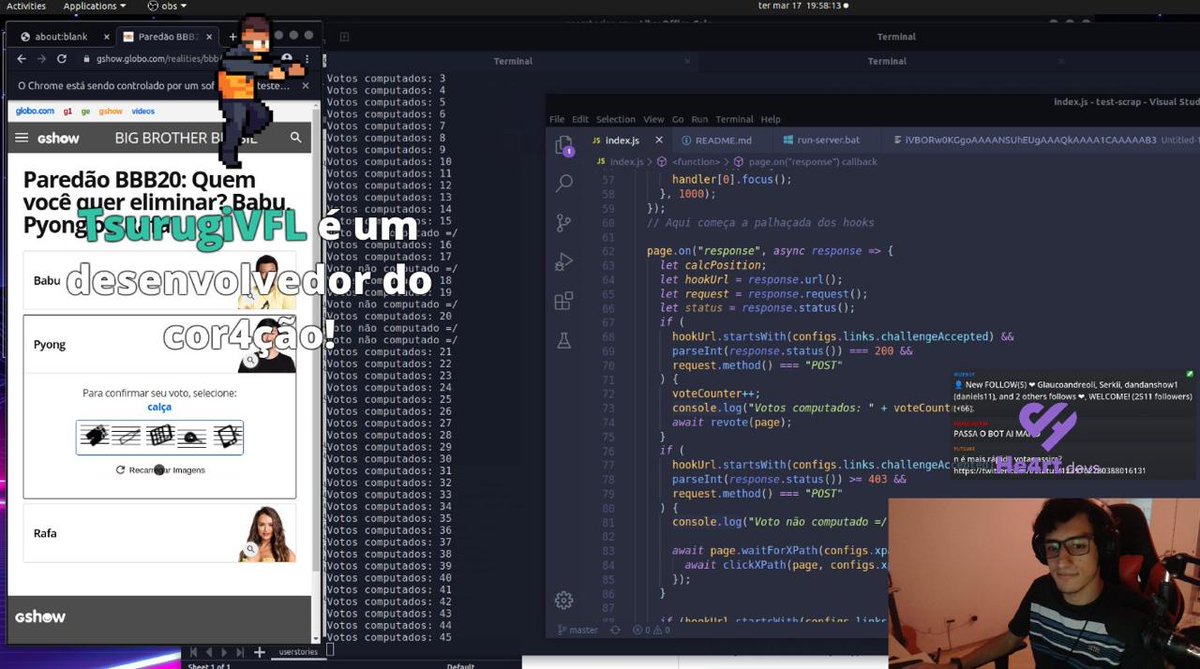Open the Run menu in VS Code
The width and height of the screenshot is (1200, 669).
(700, 119)
